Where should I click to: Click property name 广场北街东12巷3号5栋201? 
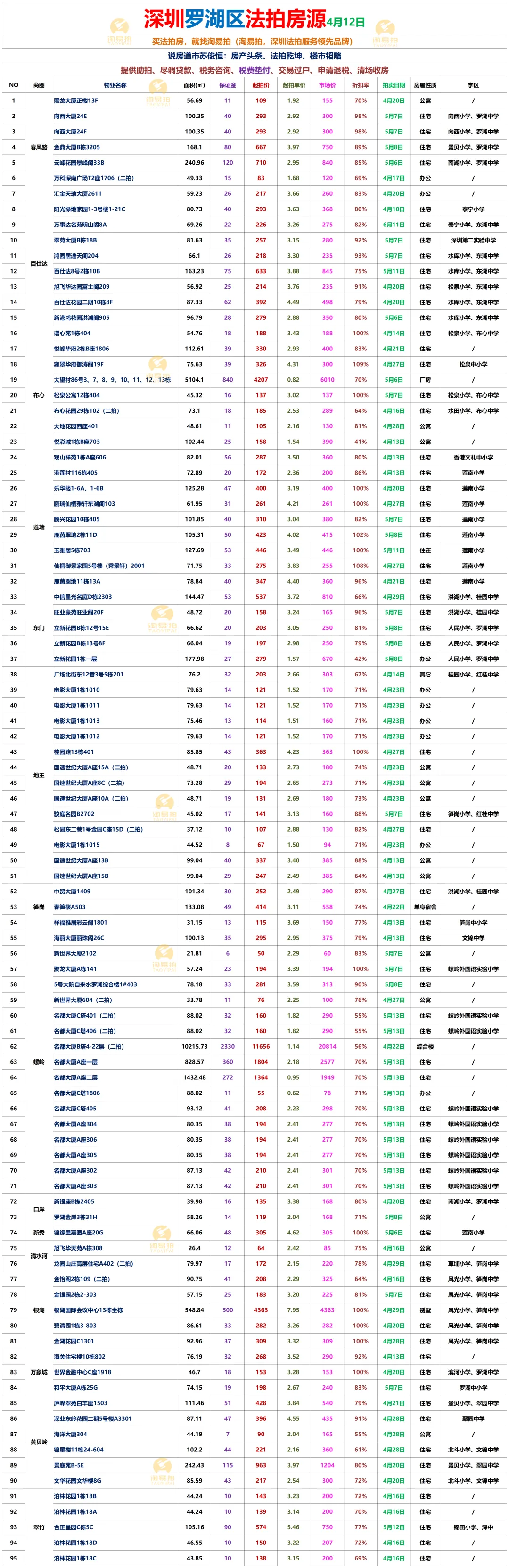88,675
